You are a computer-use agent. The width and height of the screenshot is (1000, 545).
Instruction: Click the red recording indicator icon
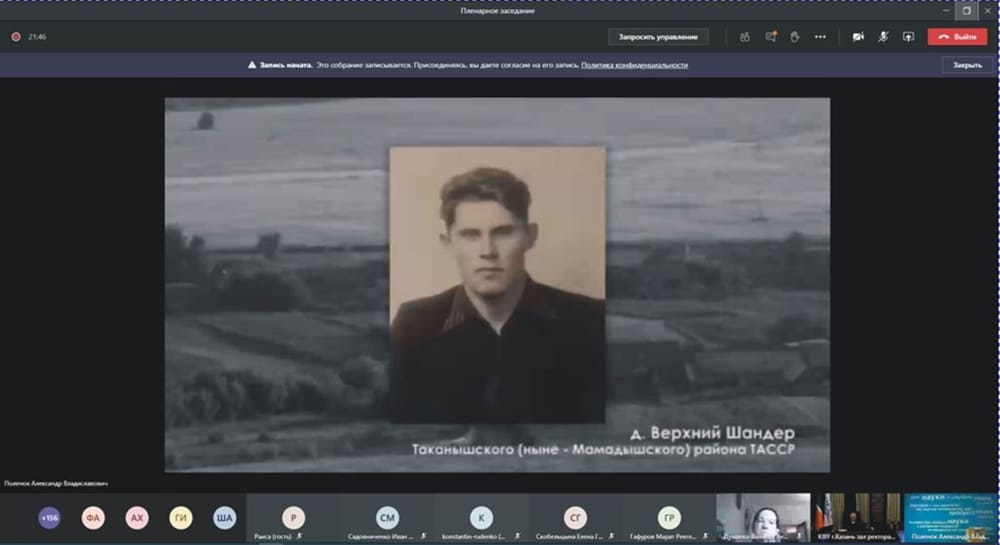coord(15,37)
